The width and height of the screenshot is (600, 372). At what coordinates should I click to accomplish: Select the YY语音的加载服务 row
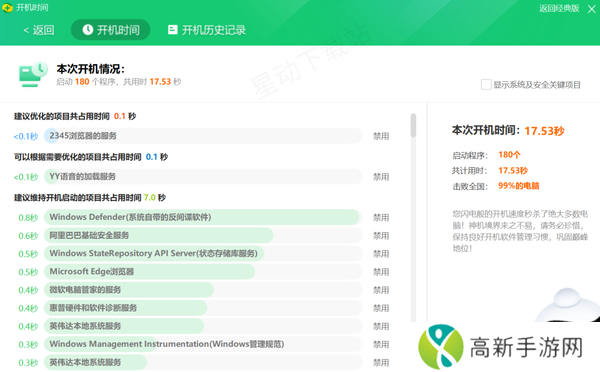coord(203,176)
